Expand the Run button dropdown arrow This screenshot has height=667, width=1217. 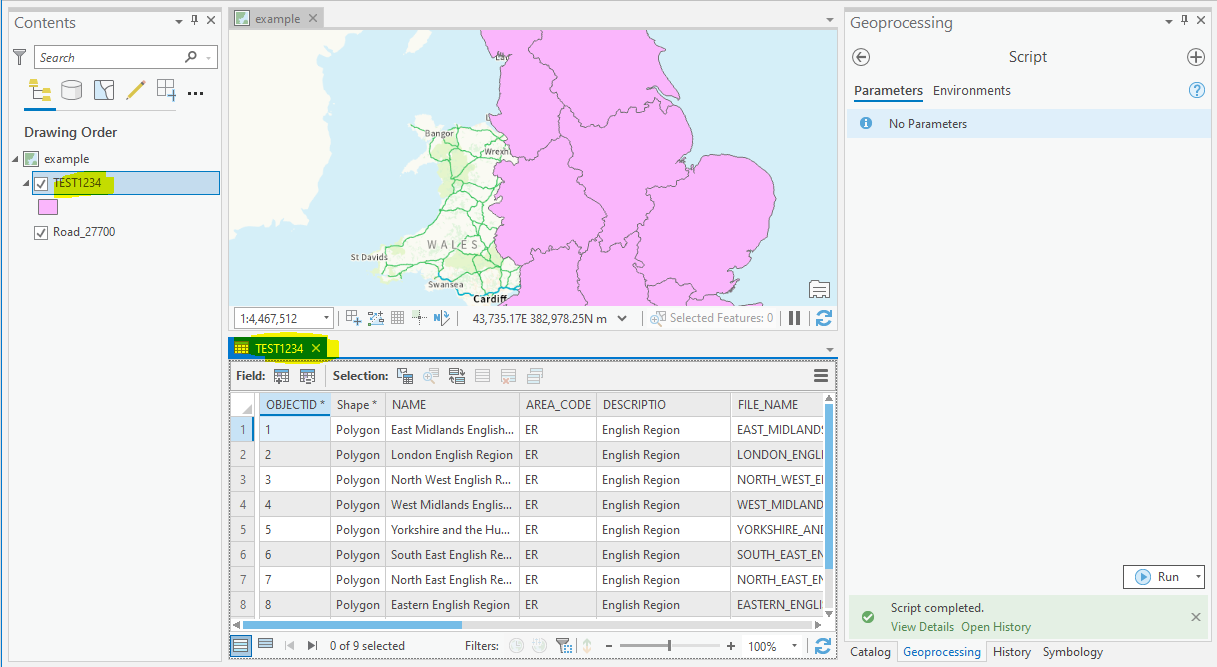pyautogui.click(x=1198, y=577)
